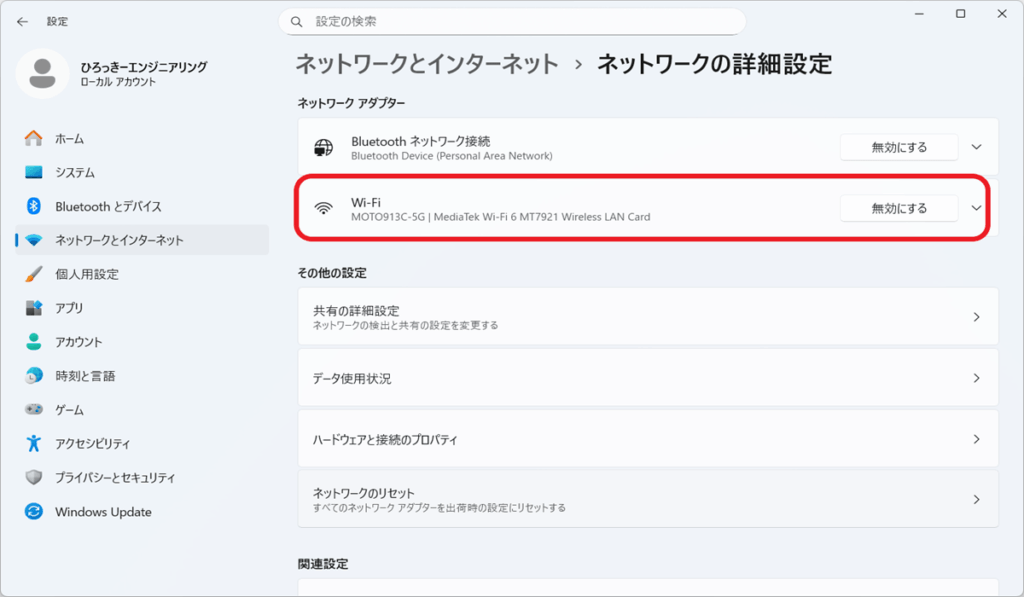Image resolution: width=1024 pixels, height=597 pixels.
Task: Open アカウント settings
Action: [x=142, y=342]
